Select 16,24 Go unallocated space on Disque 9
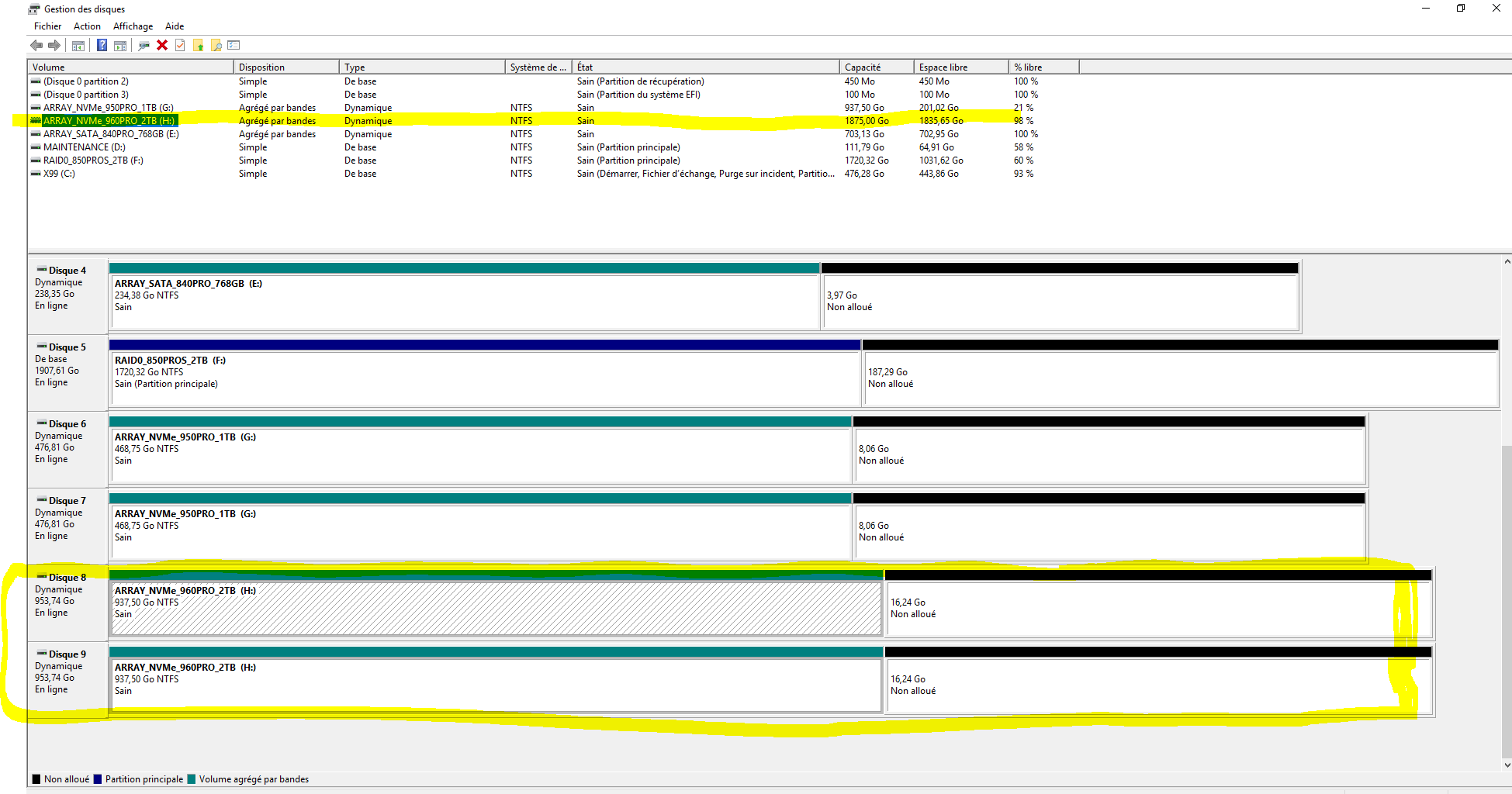The height and width of the screenshot is (794, 1512). pos(1158,680)
